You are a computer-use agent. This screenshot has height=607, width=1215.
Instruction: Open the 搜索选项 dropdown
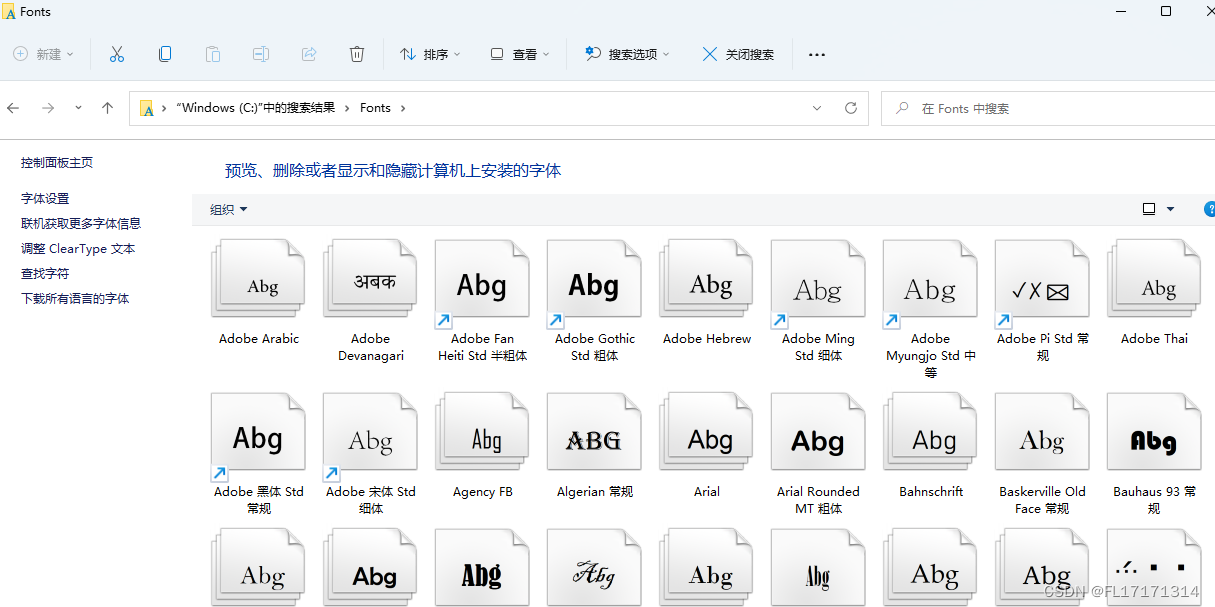point(628,54)
